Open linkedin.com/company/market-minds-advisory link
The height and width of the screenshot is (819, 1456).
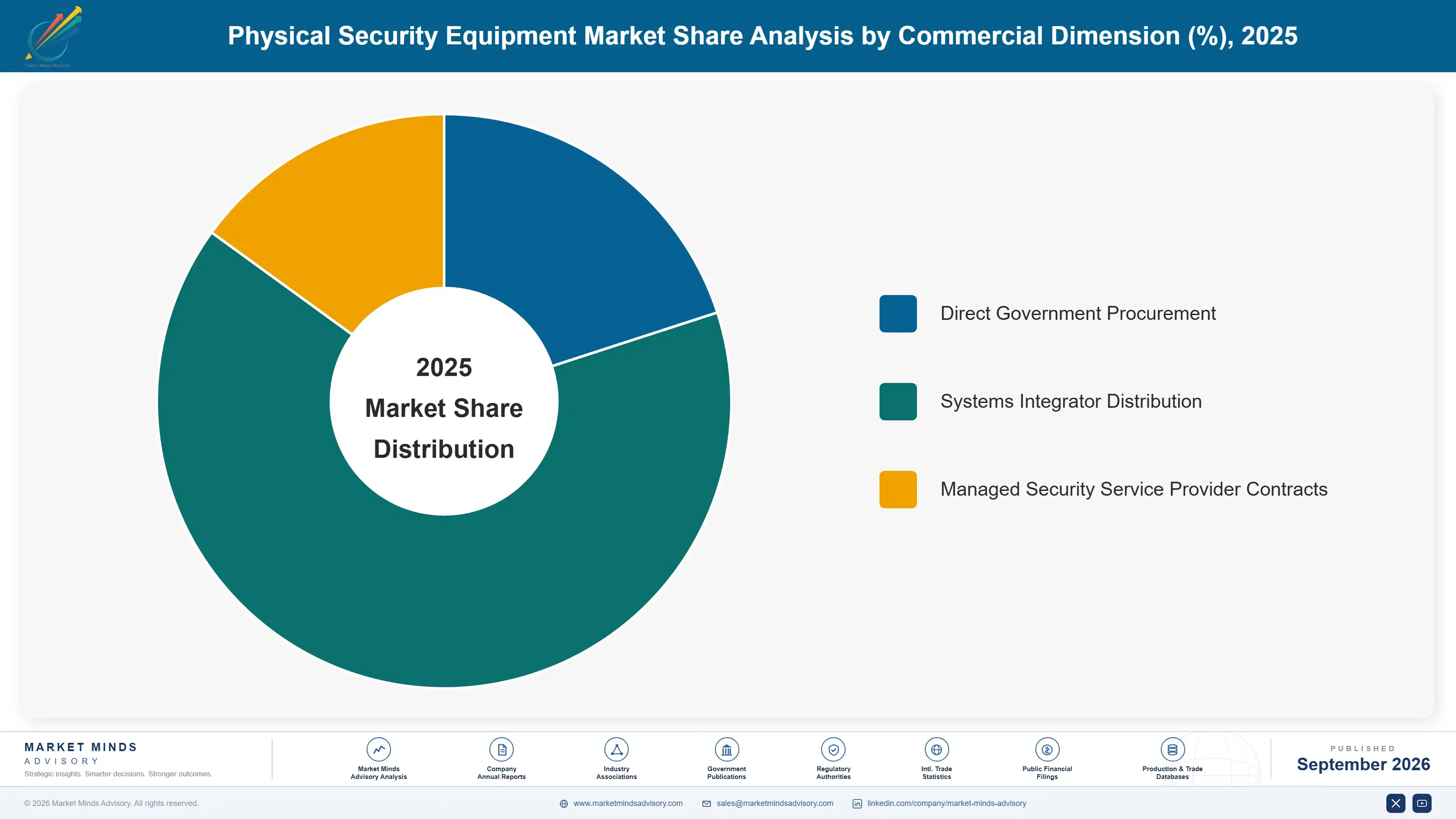(x=947, y=803)
